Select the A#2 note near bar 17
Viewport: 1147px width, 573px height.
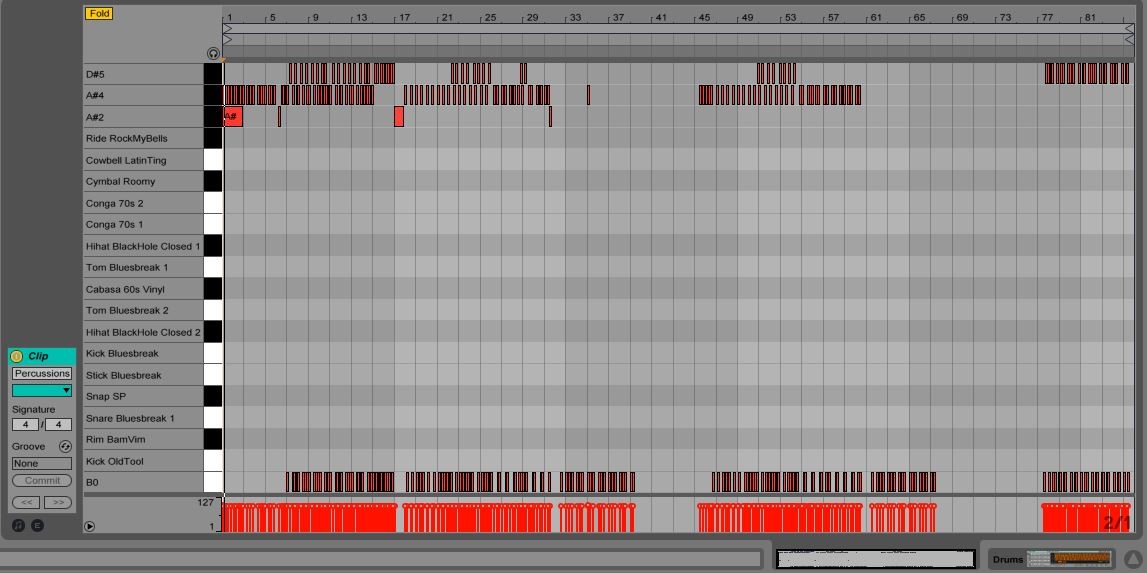coord(399,116)
